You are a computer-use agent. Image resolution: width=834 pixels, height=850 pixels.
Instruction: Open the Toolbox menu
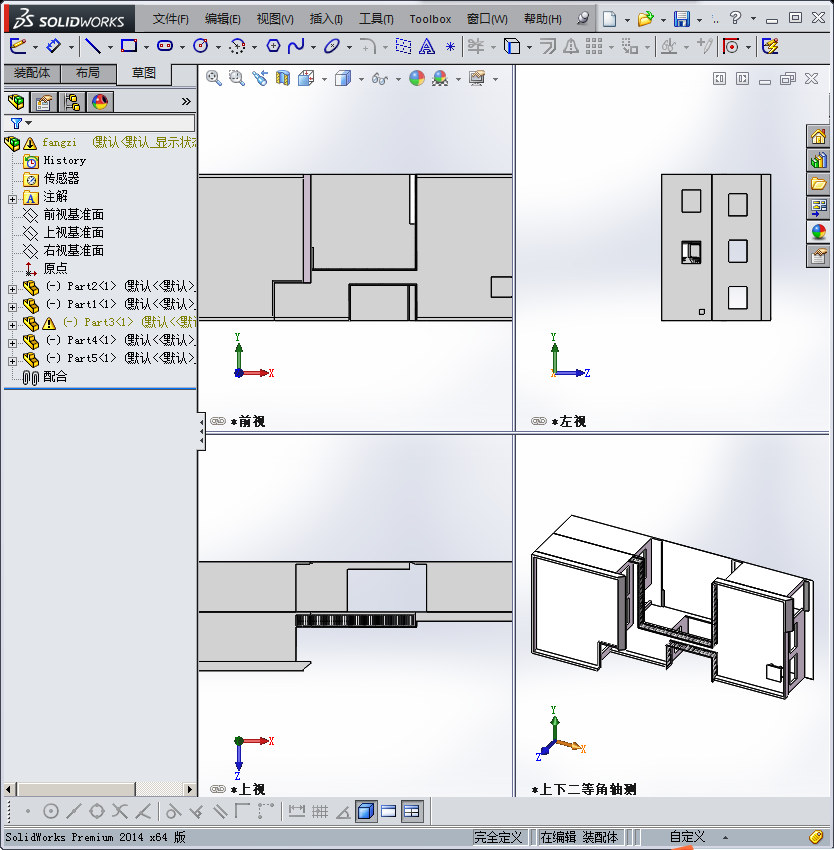pyautogui.click(x=430, y=19)
